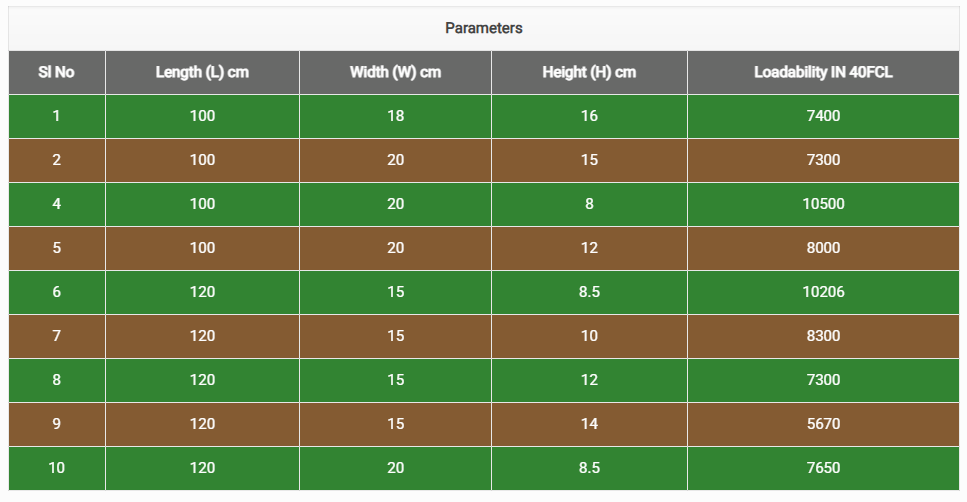Click the Parameters table title

pos(483,28)
